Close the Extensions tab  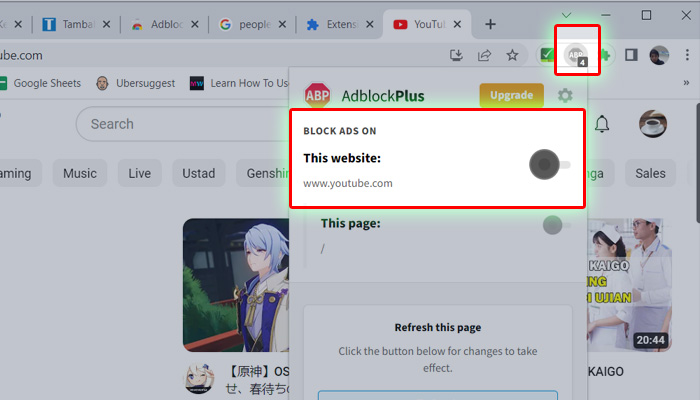tap(370, 25)
